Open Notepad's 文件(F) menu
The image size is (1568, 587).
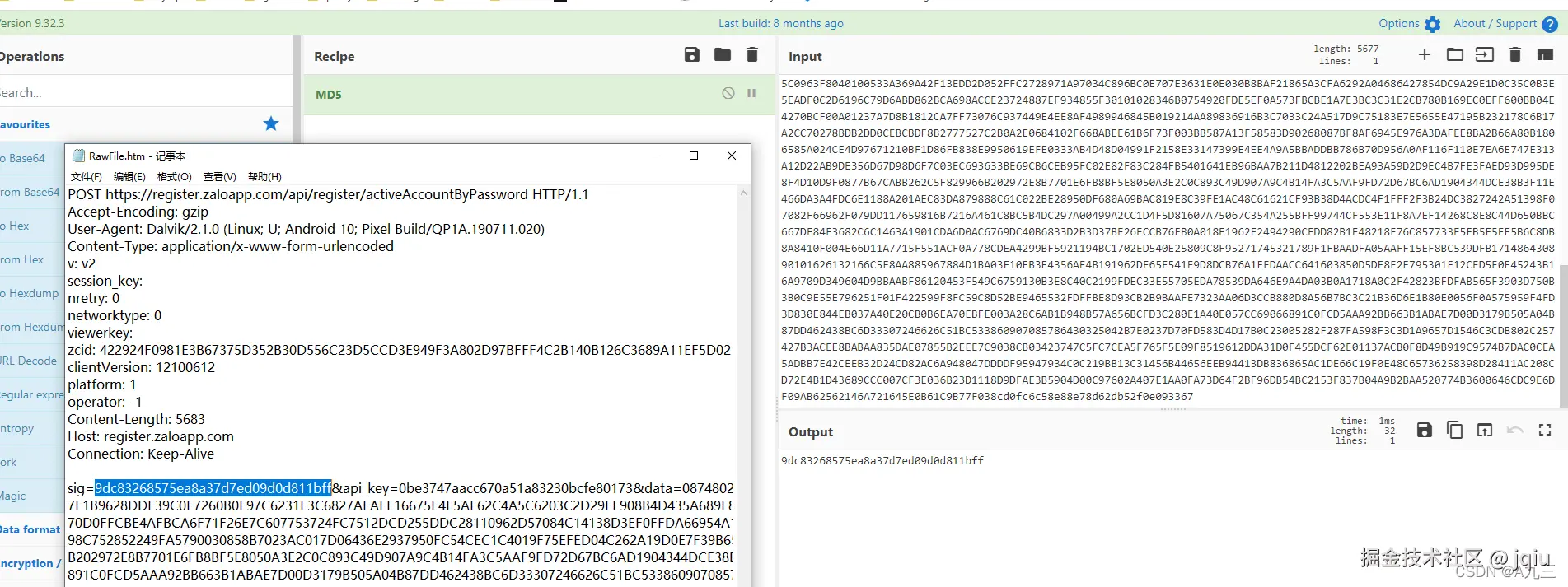point(87,176)
